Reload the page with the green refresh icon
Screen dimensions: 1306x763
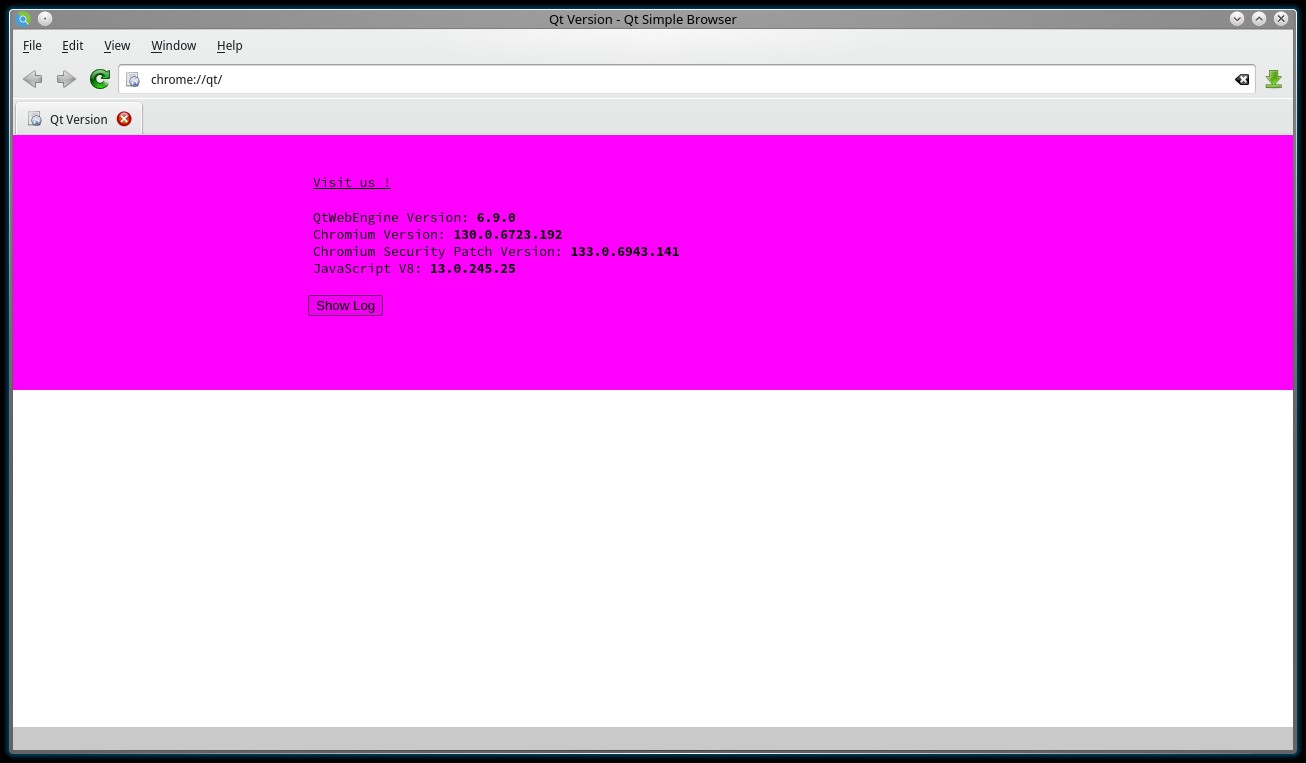pyautogui.click(x=99, y=79)
